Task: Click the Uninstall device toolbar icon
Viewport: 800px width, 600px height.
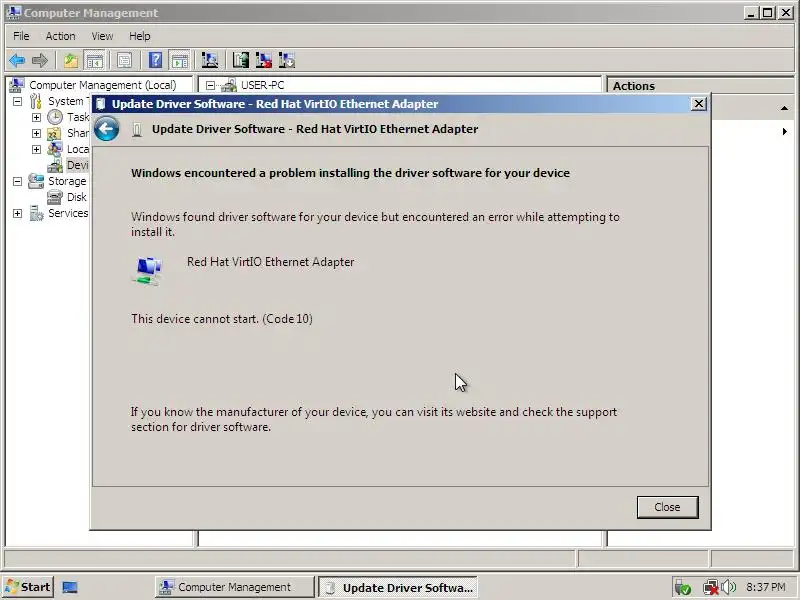Action: [264, 61]
